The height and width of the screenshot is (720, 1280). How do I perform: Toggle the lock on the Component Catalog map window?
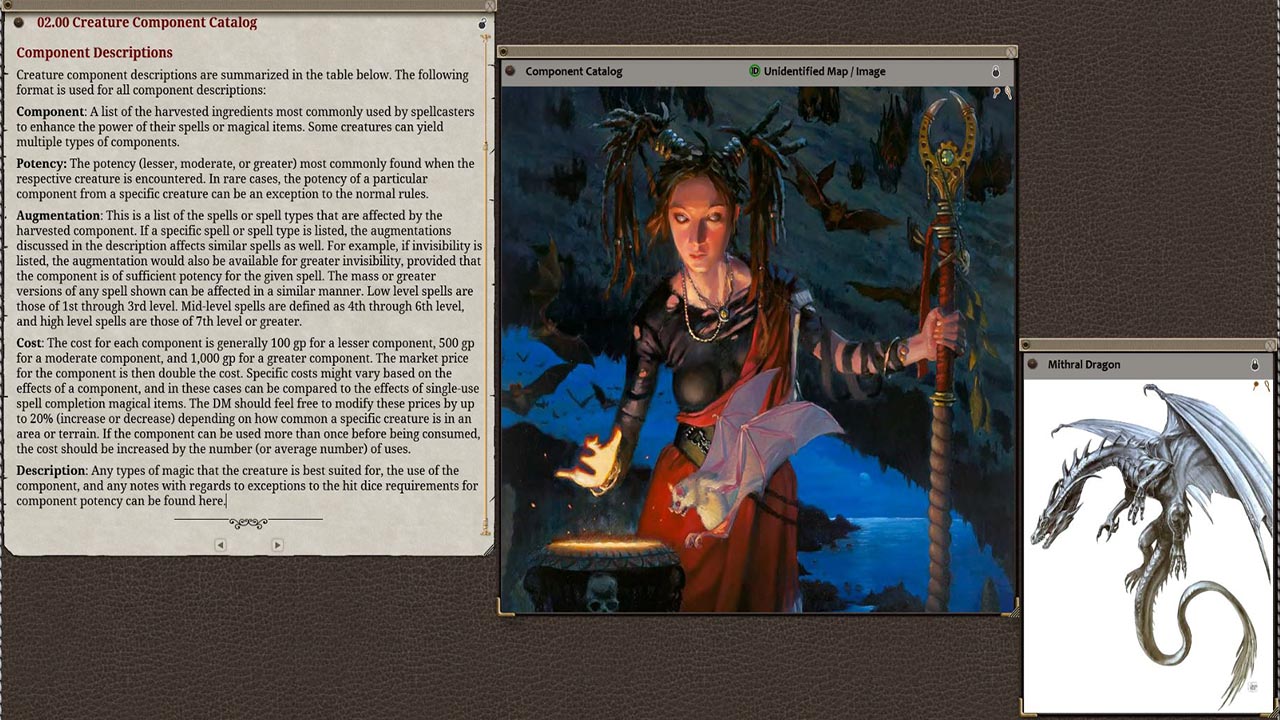coord(996,72)
